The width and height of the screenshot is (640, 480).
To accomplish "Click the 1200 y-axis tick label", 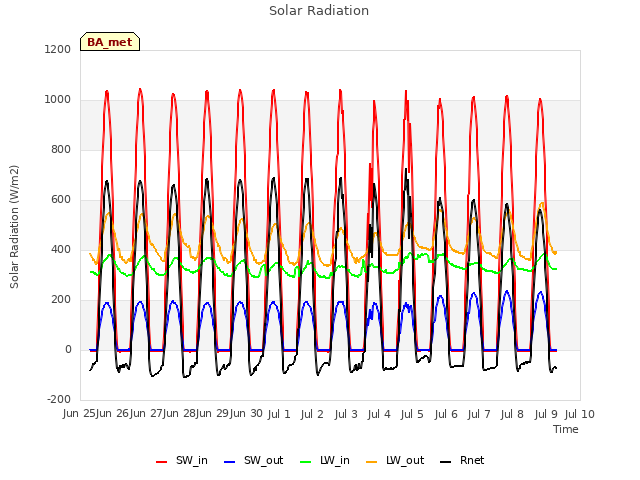I will click(58, 49).
